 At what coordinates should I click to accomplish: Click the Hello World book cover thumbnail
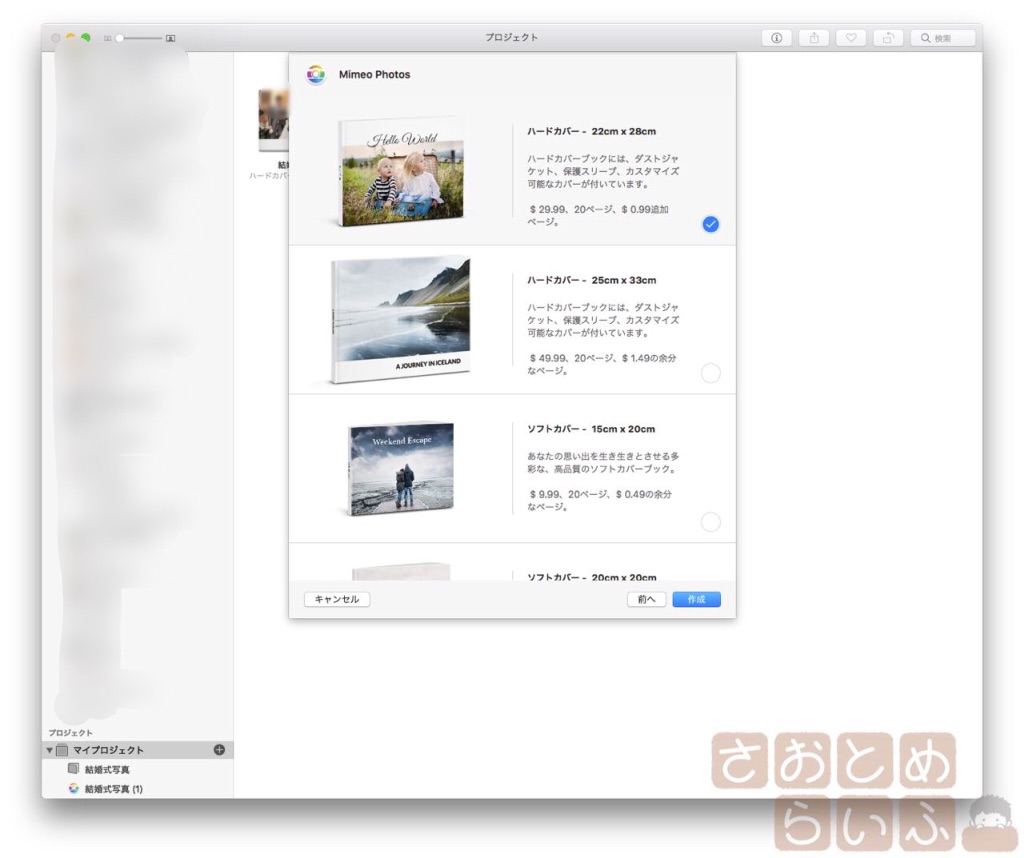[401, 172]
